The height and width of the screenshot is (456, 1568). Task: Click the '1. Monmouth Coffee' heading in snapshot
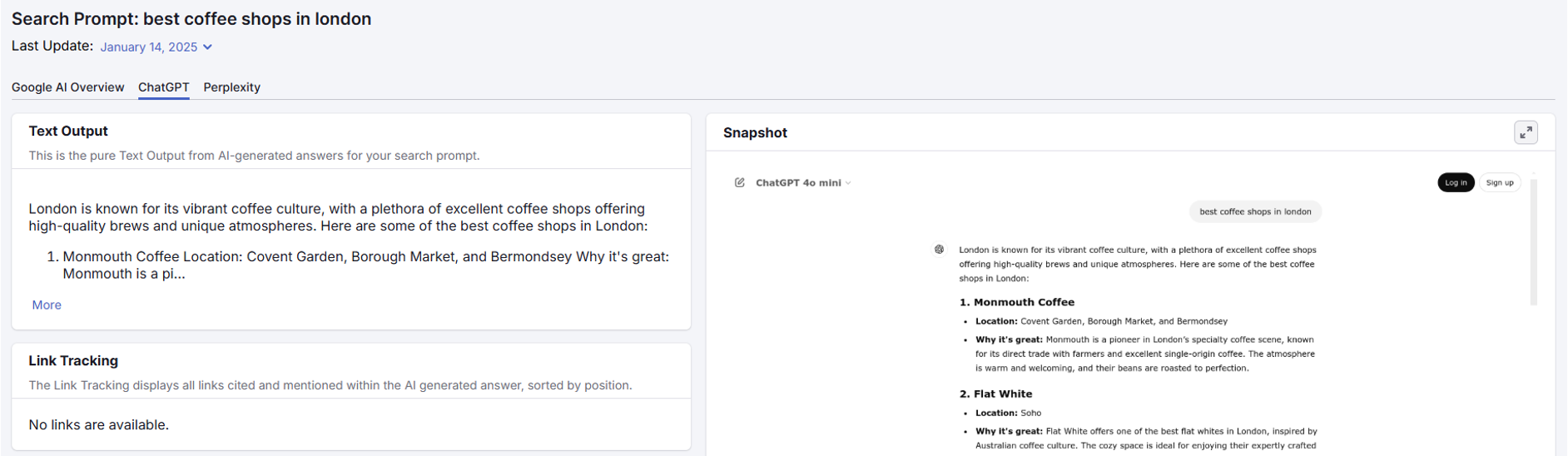click(1016, 303)
